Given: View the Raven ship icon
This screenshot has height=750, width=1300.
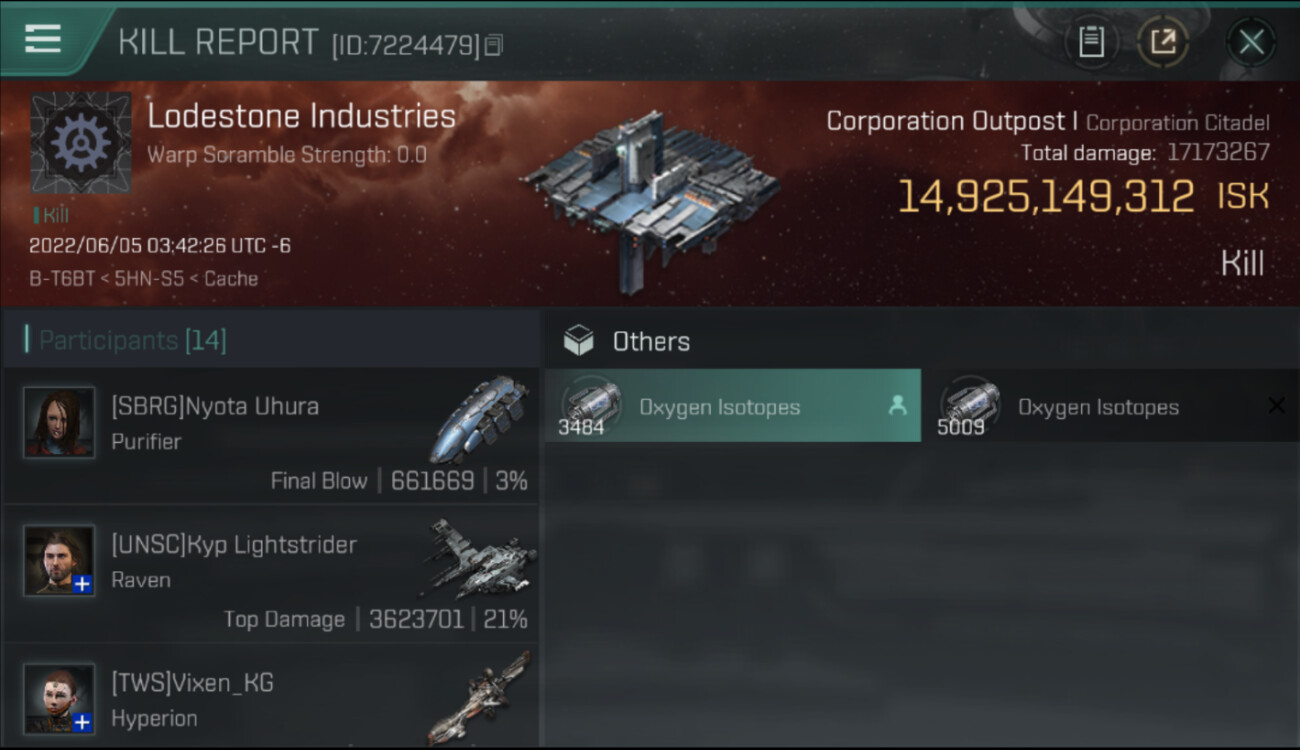Looking at the screenshot, I should point(480,558).
